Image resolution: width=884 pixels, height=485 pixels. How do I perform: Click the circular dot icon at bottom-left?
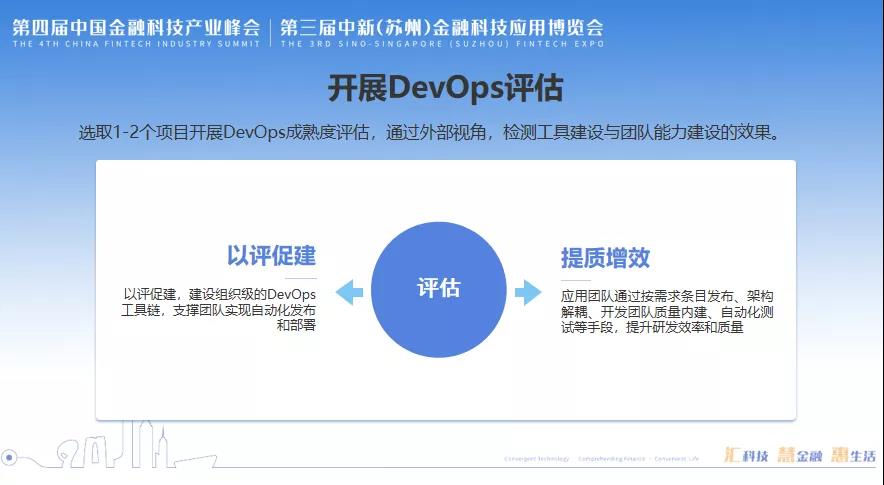(9, 457)
